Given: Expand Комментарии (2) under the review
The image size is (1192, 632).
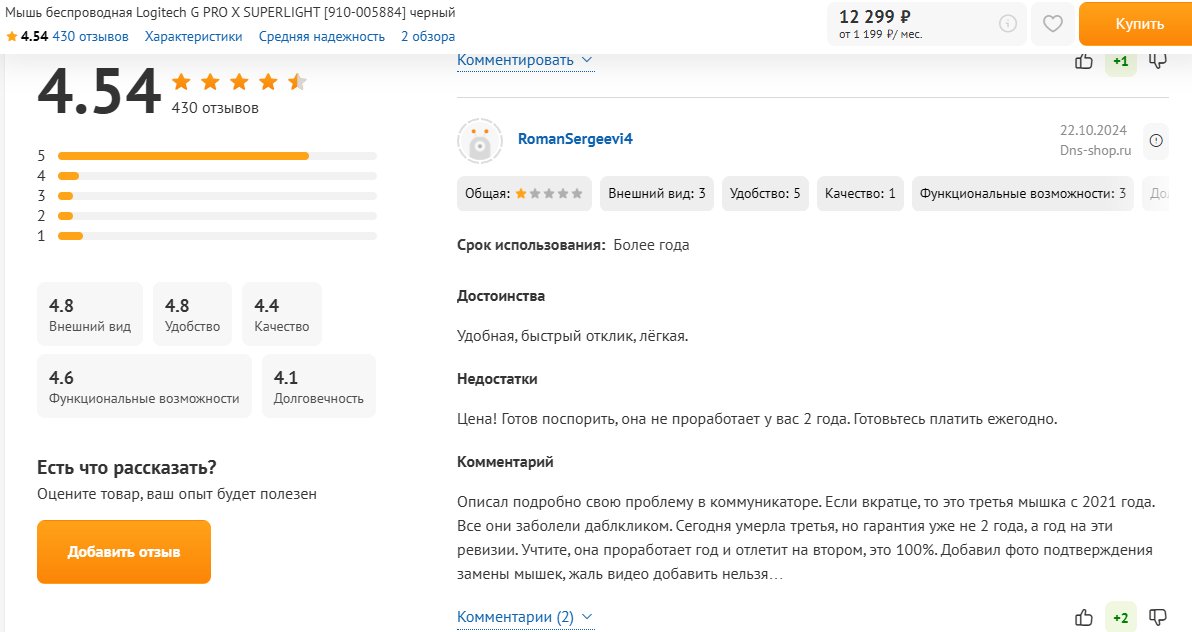Looking at the screenshot, I should click(525, 617).
